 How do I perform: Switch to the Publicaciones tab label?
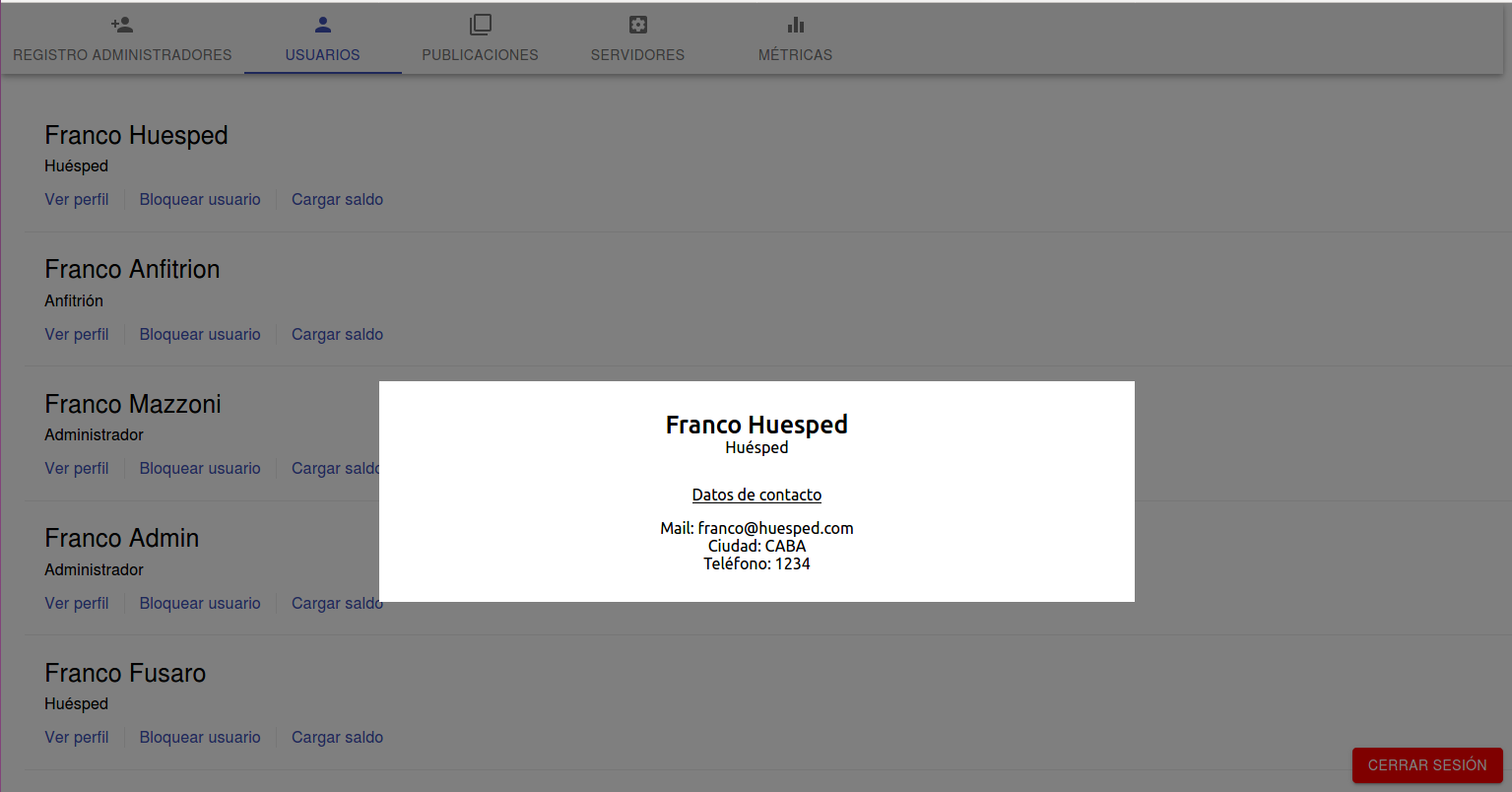coord(481,55)
